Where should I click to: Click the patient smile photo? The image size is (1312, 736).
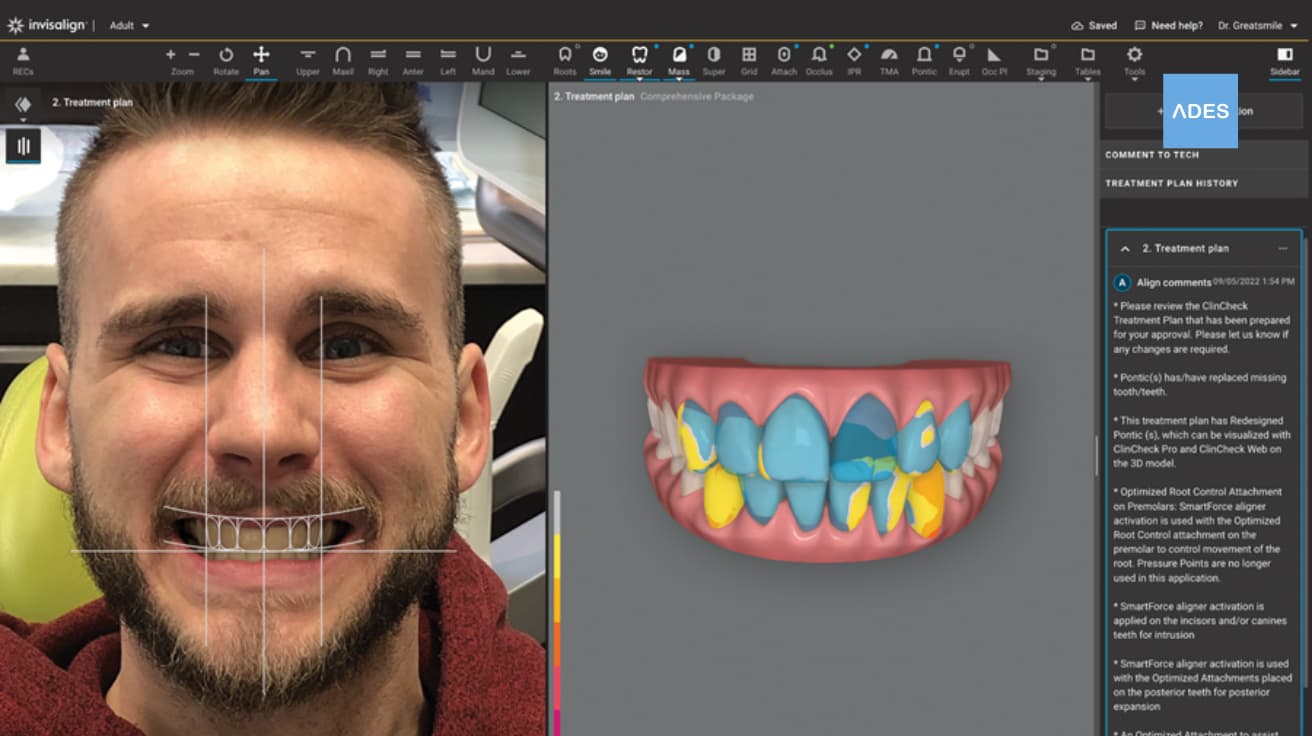point(273,410)
